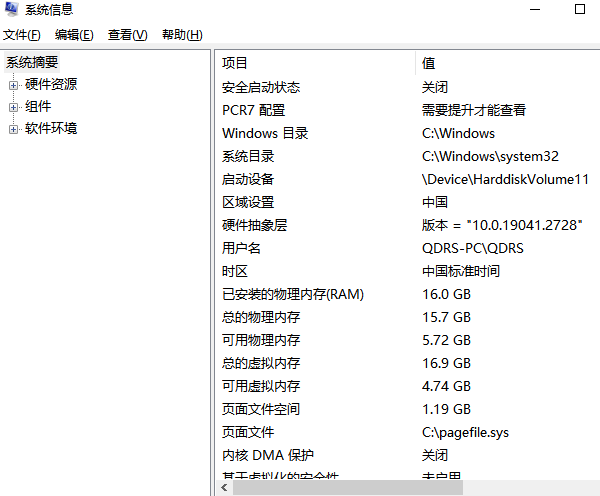
Task: Click the value 中国标准时间
Action: point(461,271)
